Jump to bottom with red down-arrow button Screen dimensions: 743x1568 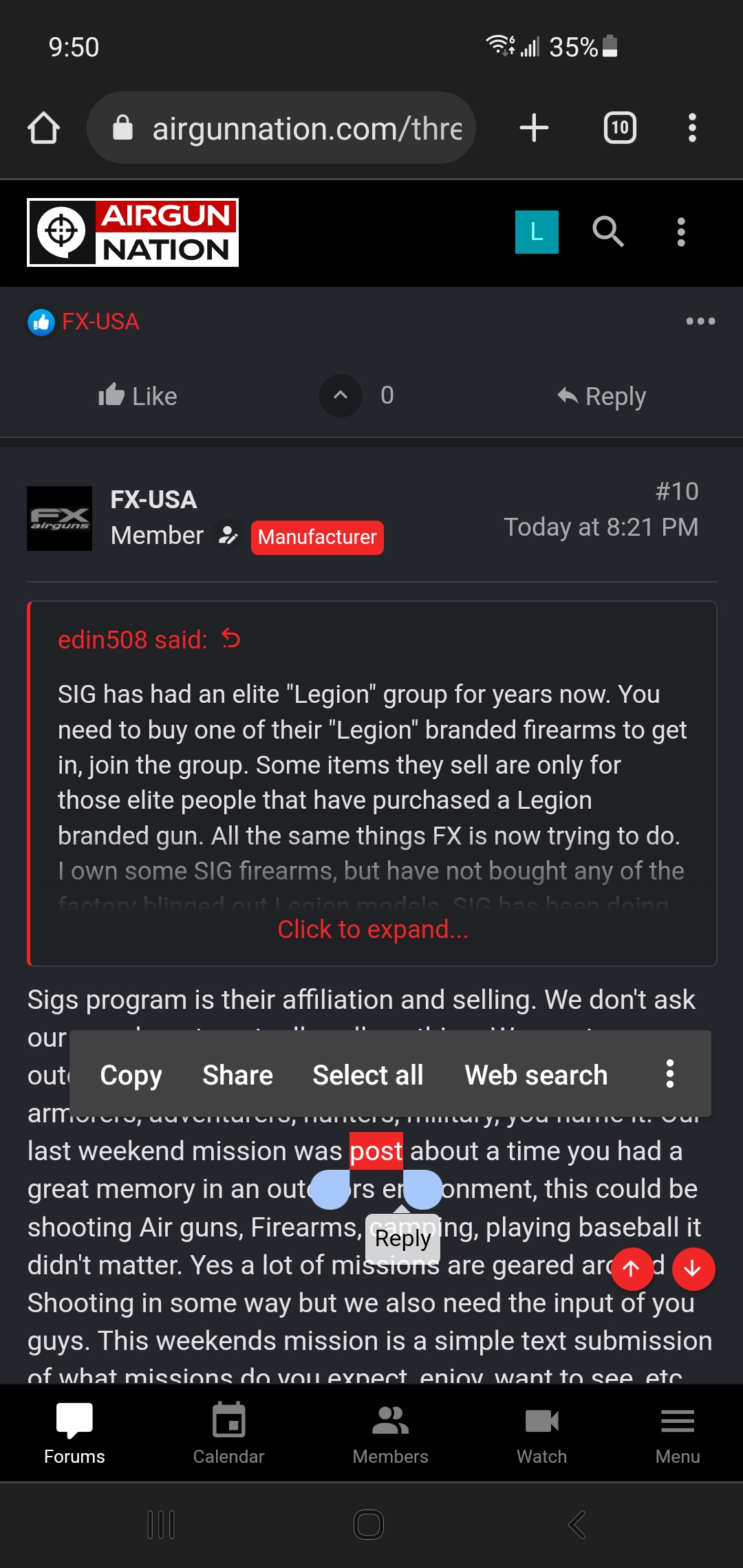pyautogui.click(x=693, y=1269)
